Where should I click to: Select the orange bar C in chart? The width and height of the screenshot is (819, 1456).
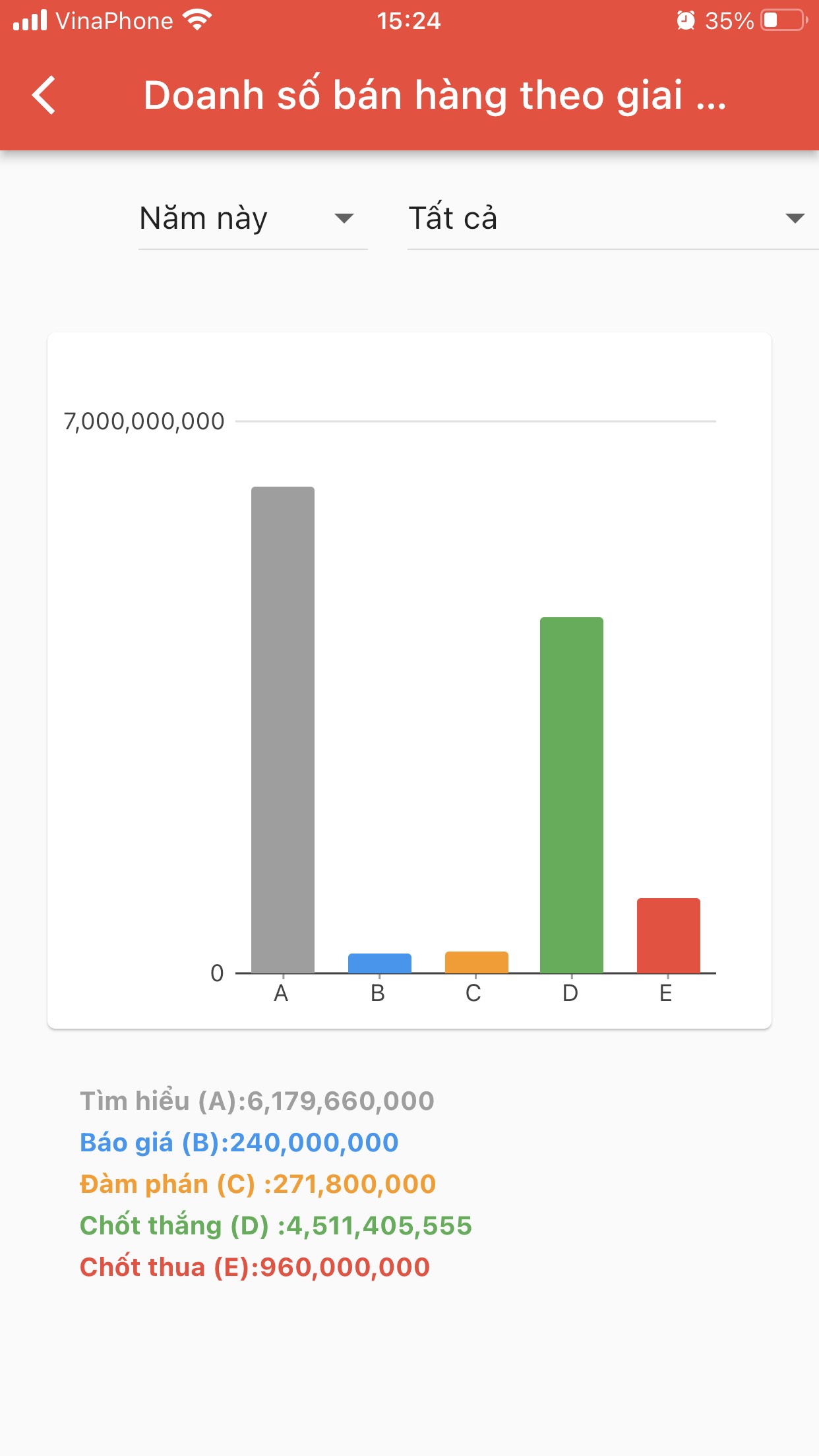coord(476,962)
